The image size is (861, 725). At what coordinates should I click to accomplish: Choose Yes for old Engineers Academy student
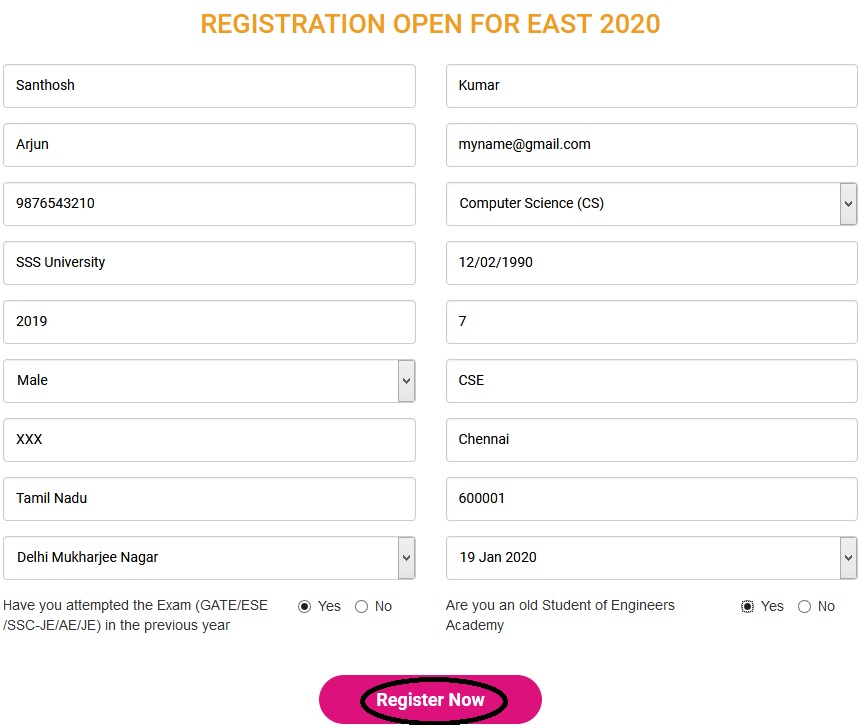pos(747,606)
